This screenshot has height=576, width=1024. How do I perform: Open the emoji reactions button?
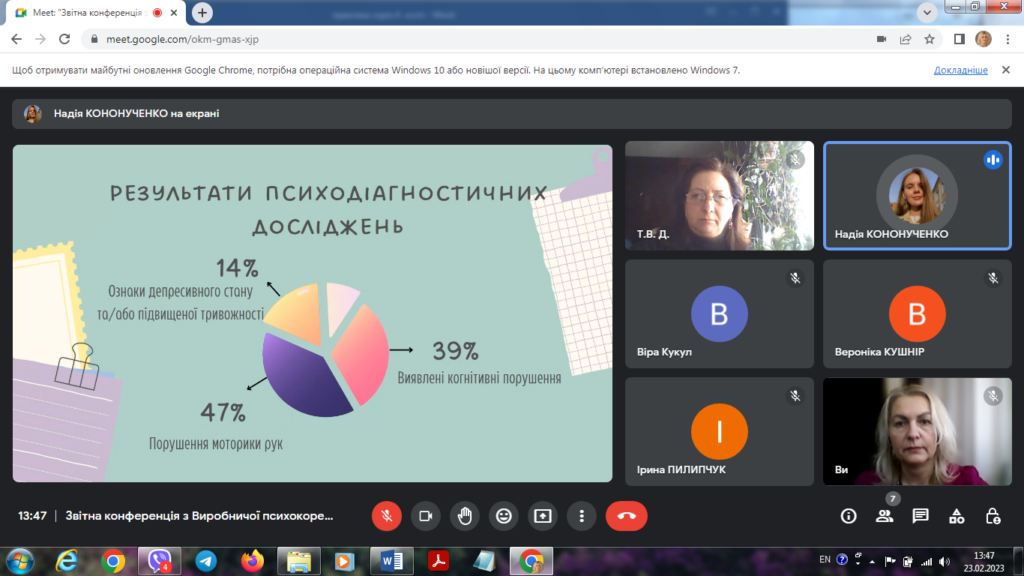coord(503,516)
